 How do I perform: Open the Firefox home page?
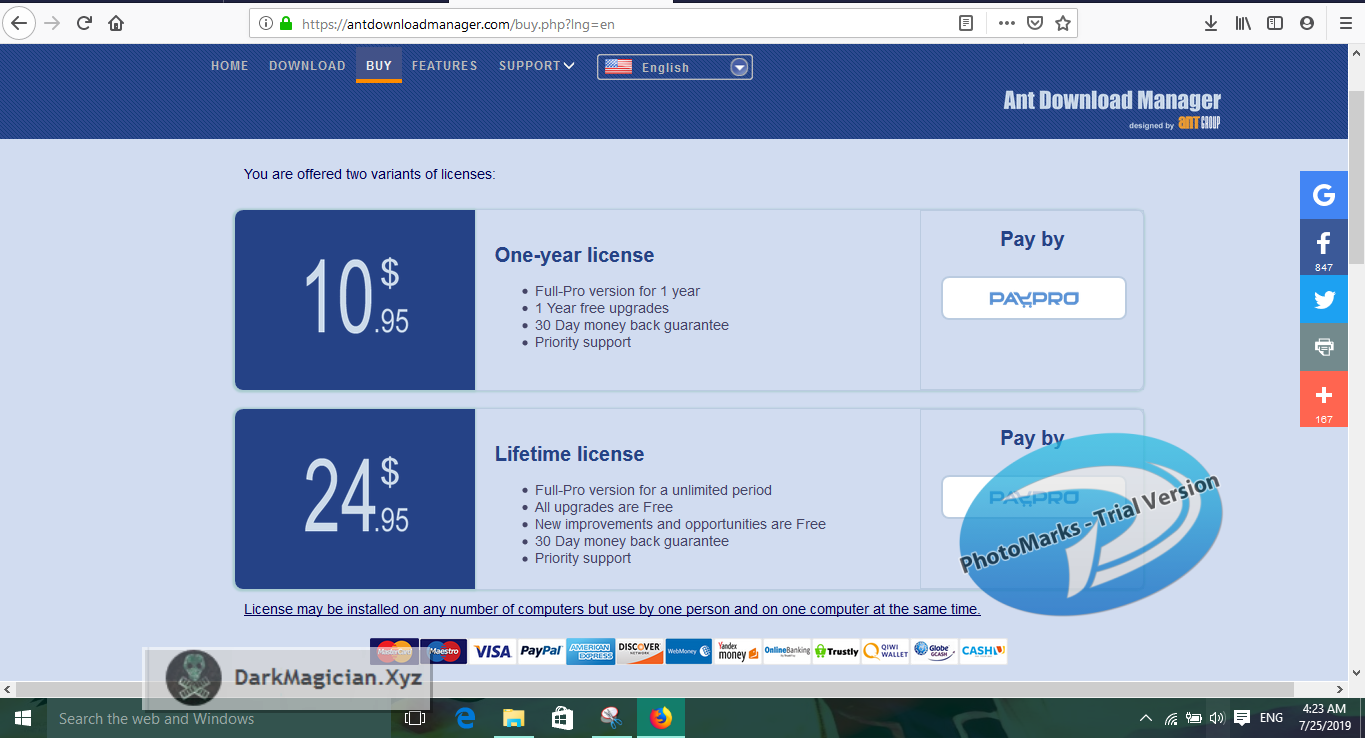click(116, 22)
